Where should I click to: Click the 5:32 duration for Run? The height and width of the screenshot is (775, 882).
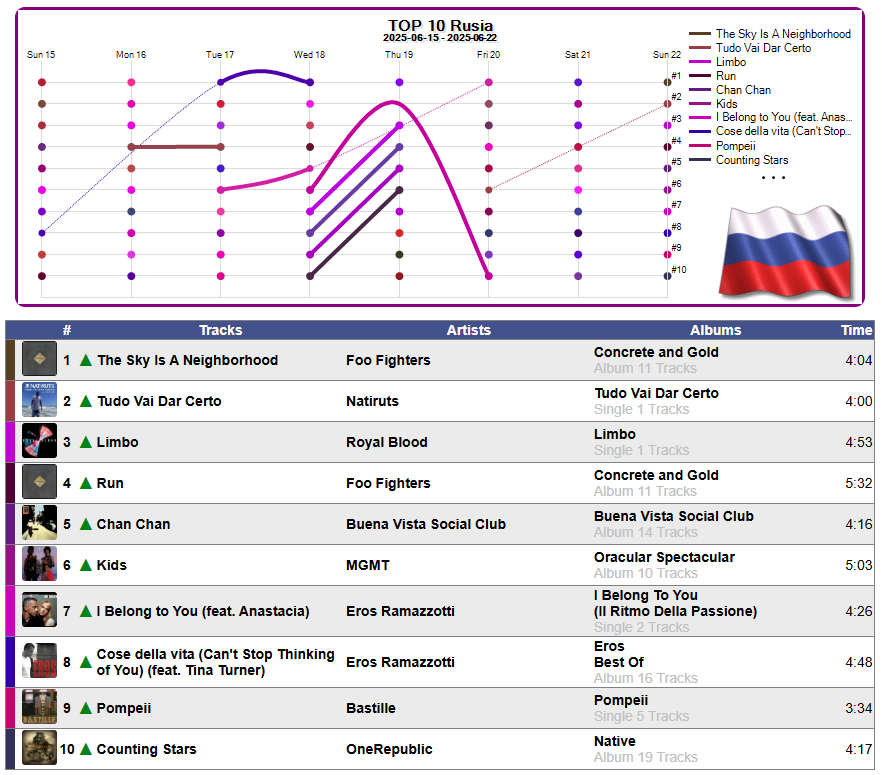pyautogui.click(x=858, y=483)
